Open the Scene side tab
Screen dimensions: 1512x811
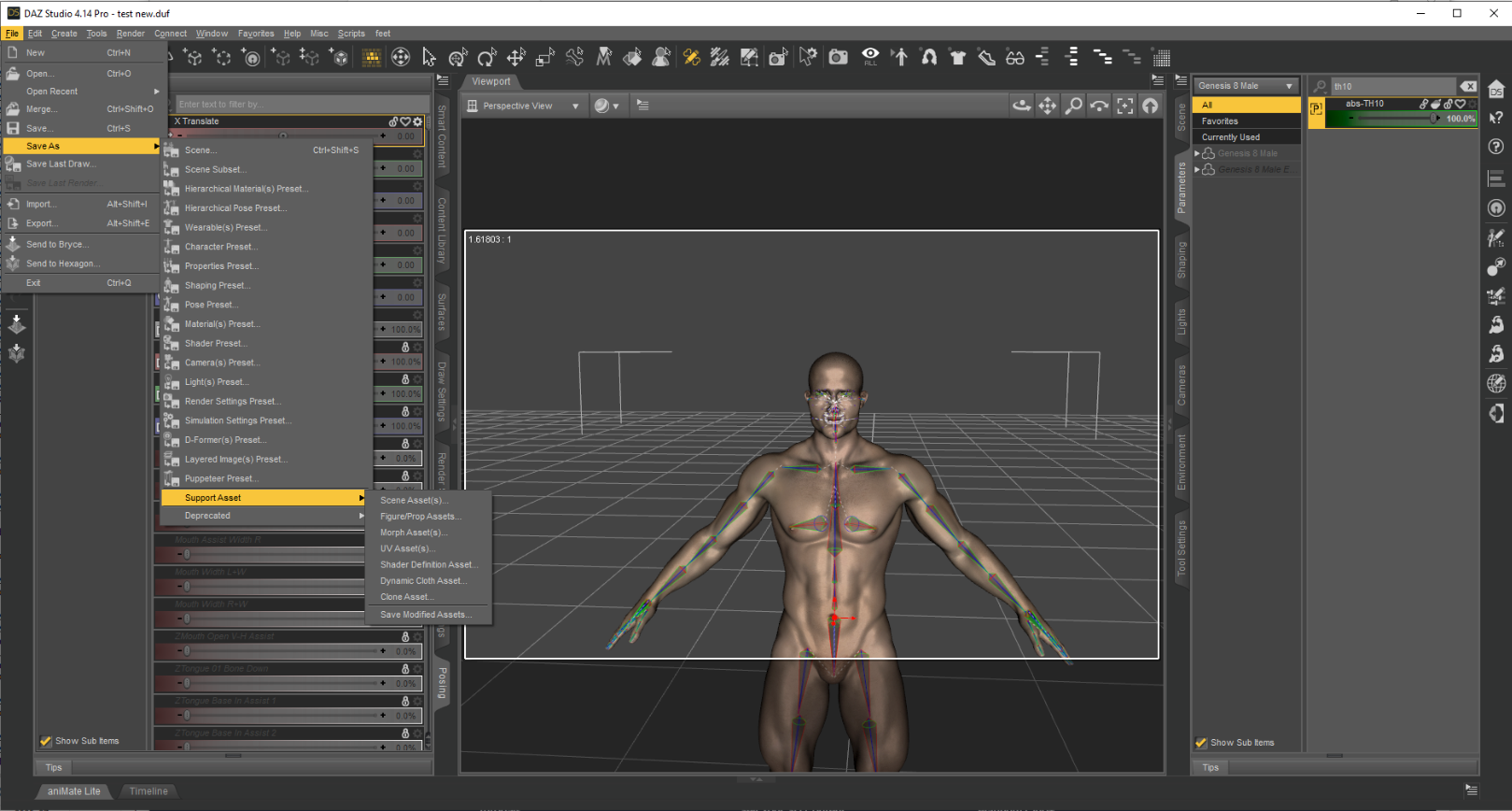[1181, 117]
